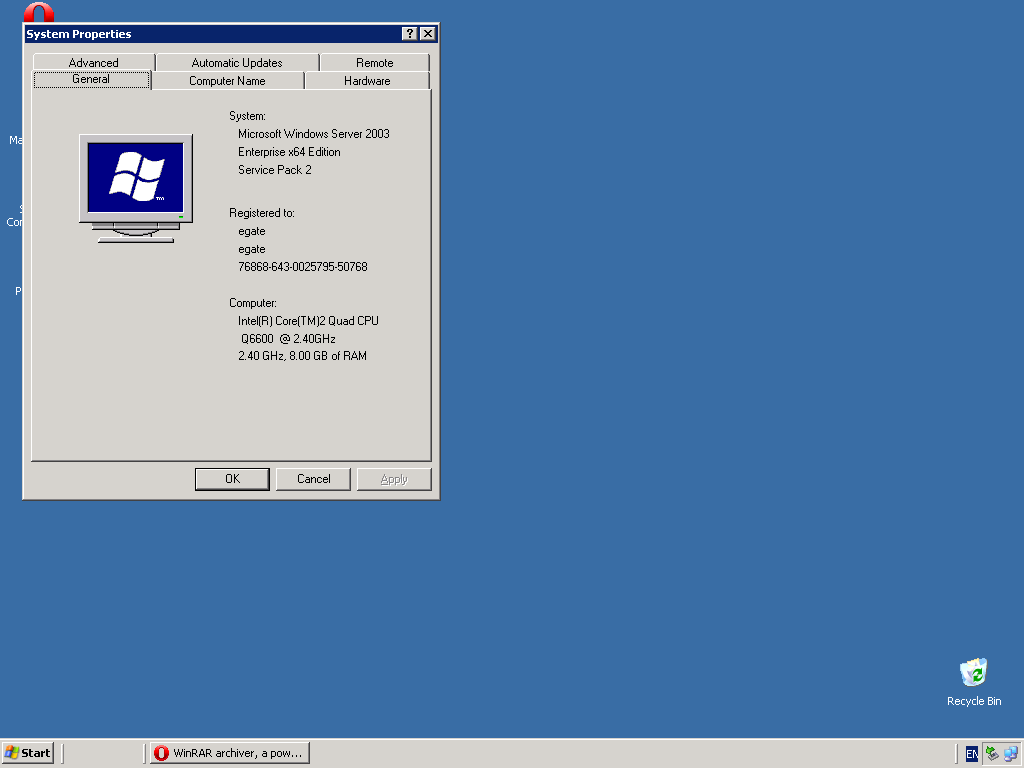The height and width of the screenshot is (768, 1024).
Task: Click the Q6600 @ 2.40GHz text
Action: point(288,339)
